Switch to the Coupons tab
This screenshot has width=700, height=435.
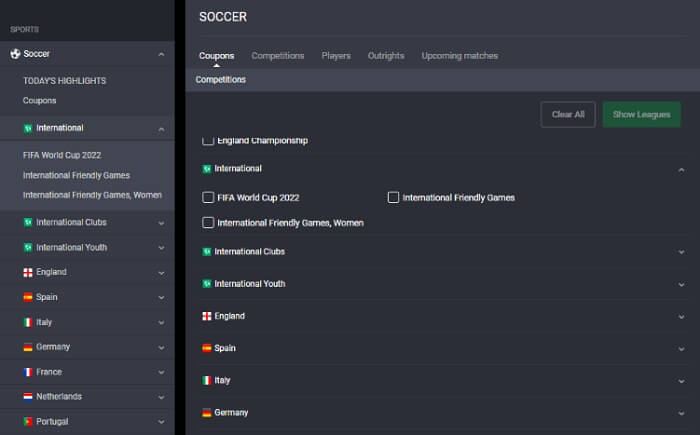pyautogui.click(x=217, y=56)
